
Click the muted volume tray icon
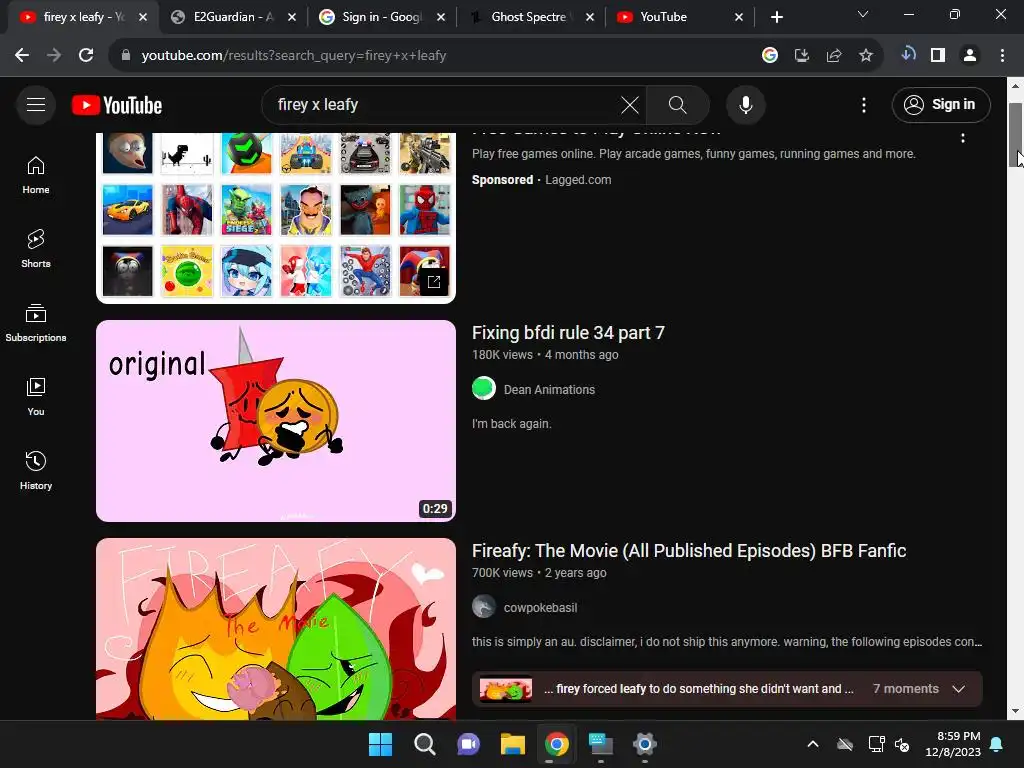(x=903, y=744)
